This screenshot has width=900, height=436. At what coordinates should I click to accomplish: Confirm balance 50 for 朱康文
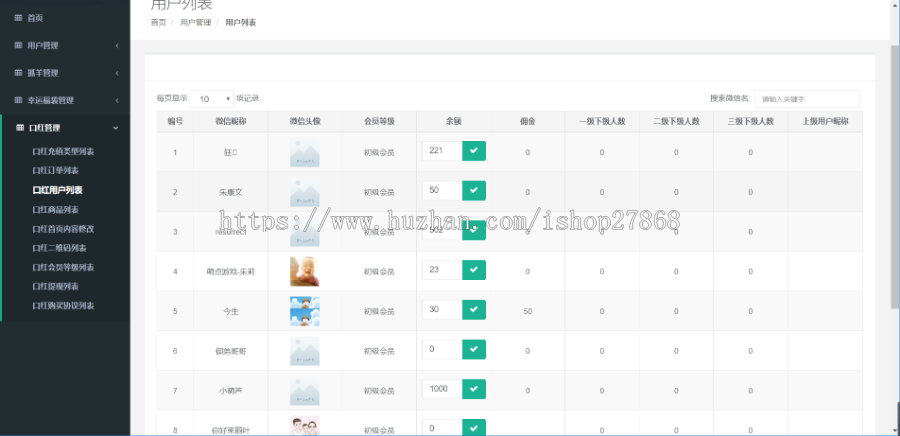coord(474,190)
